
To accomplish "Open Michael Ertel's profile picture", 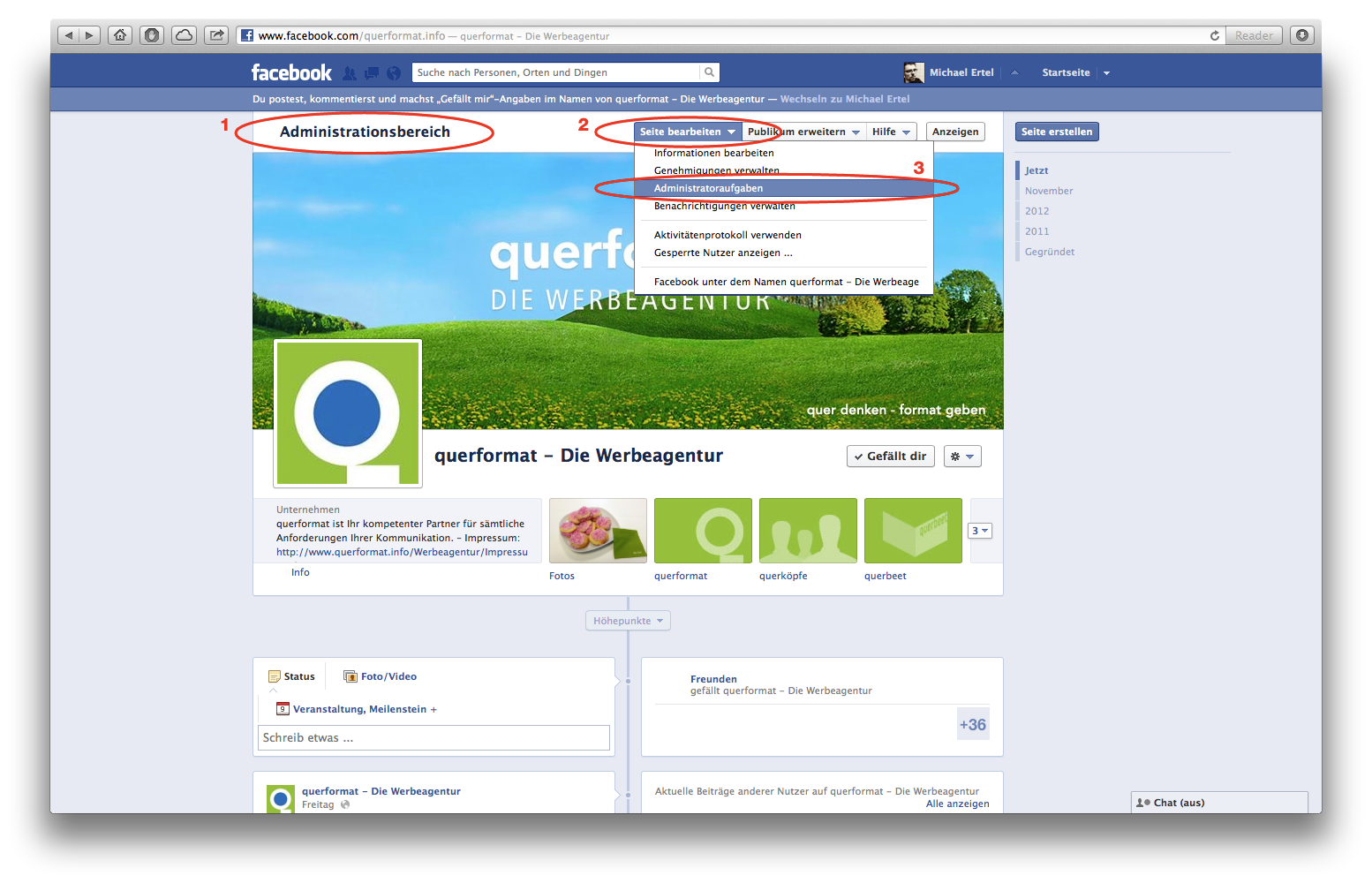I will point(914,72).
